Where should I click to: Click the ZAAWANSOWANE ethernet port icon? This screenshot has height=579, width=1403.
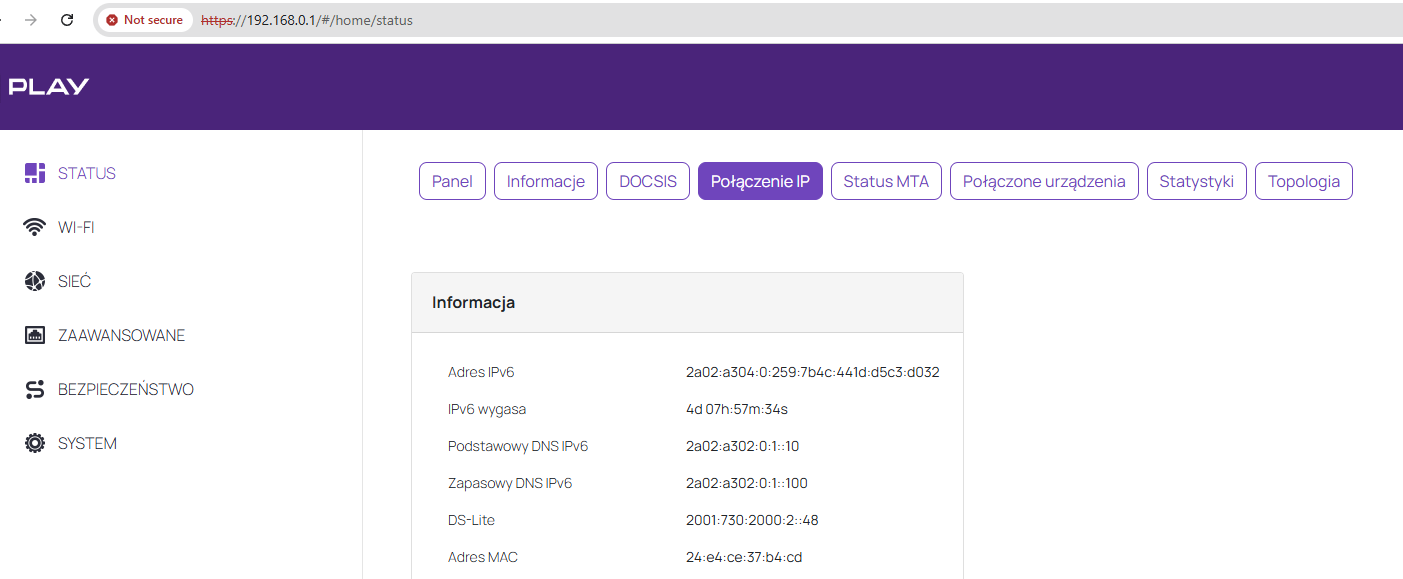tap(35, 336)
